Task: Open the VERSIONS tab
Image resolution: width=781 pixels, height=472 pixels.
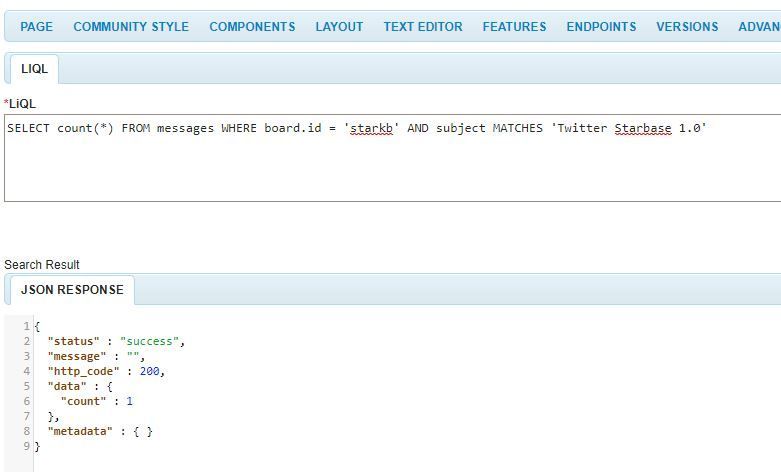Action: 687,26
